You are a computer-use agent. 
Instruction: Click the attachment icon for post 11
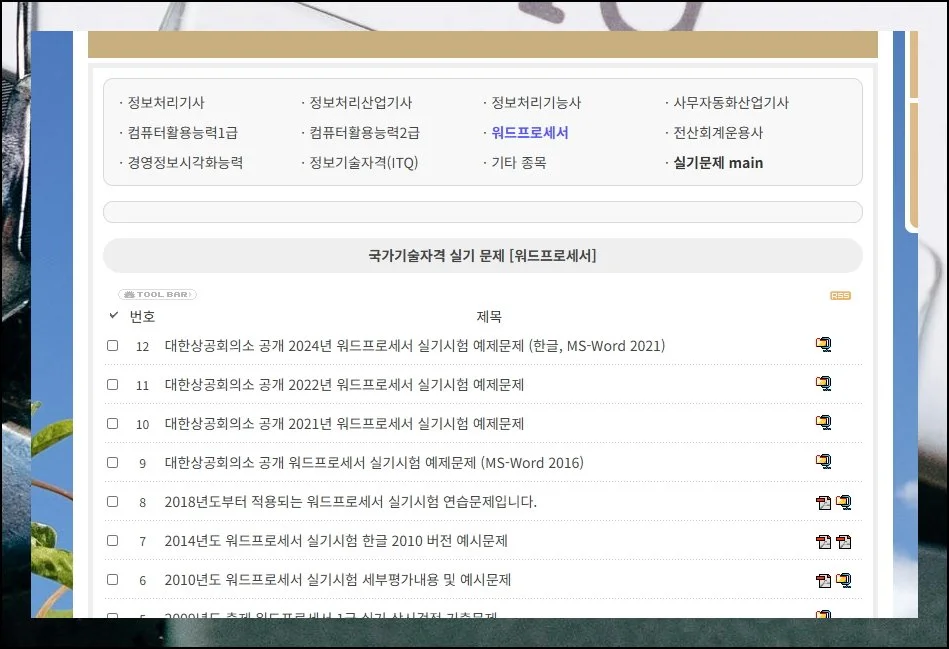click(x=823, y=384)
